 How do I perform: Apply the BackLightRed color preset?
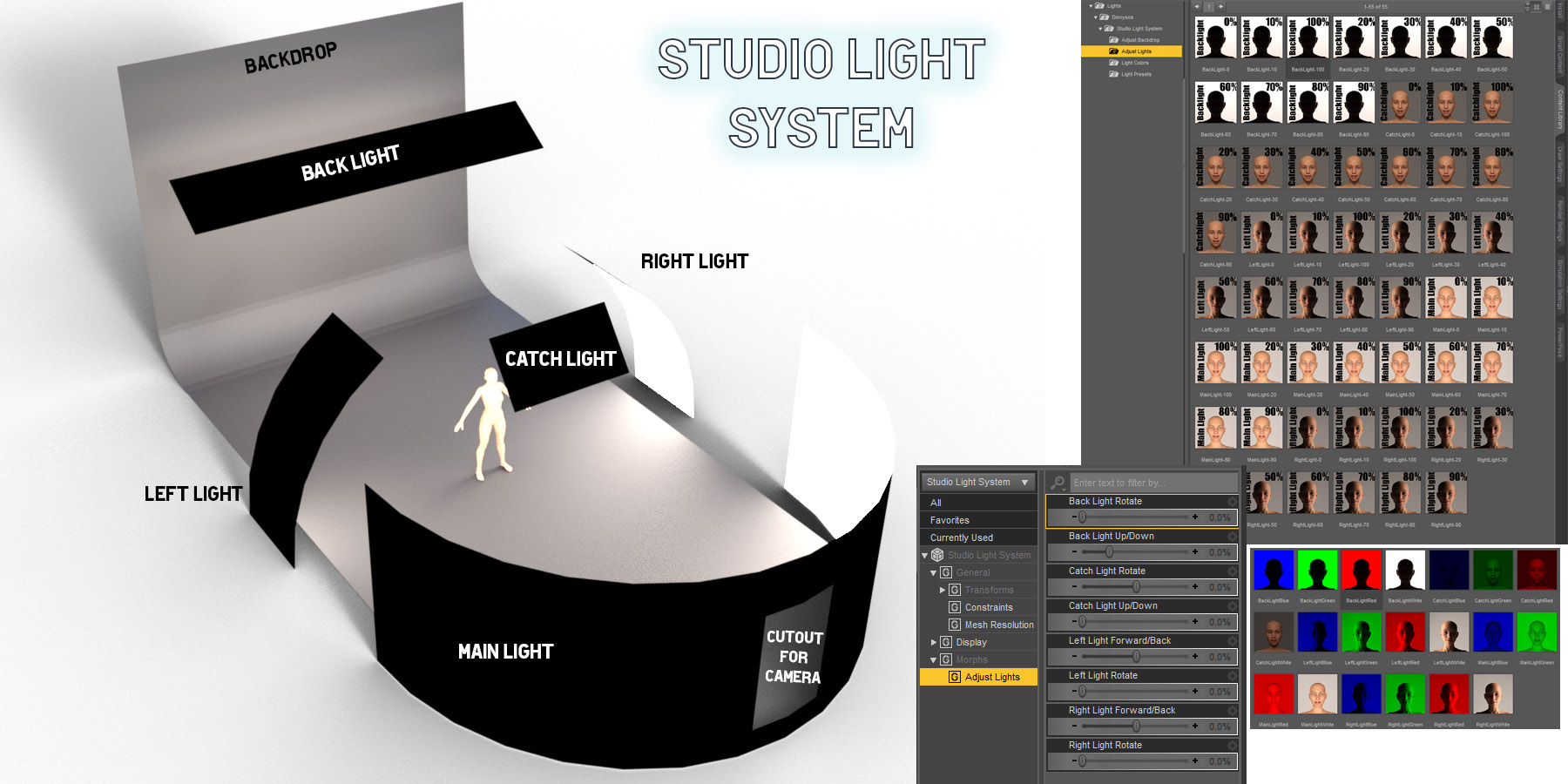(1362, 571)
